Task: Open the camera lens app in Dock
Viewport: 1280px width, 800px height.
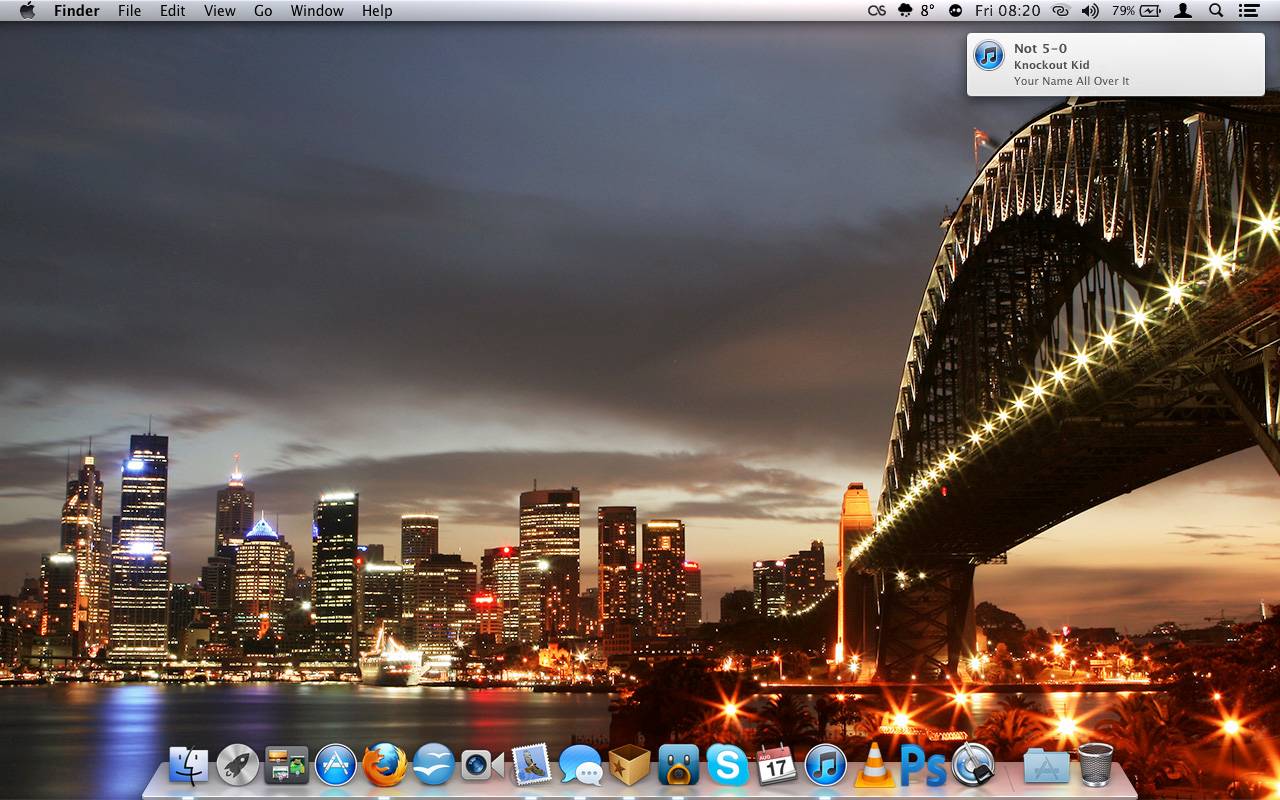Action: [x=483, y=766]
